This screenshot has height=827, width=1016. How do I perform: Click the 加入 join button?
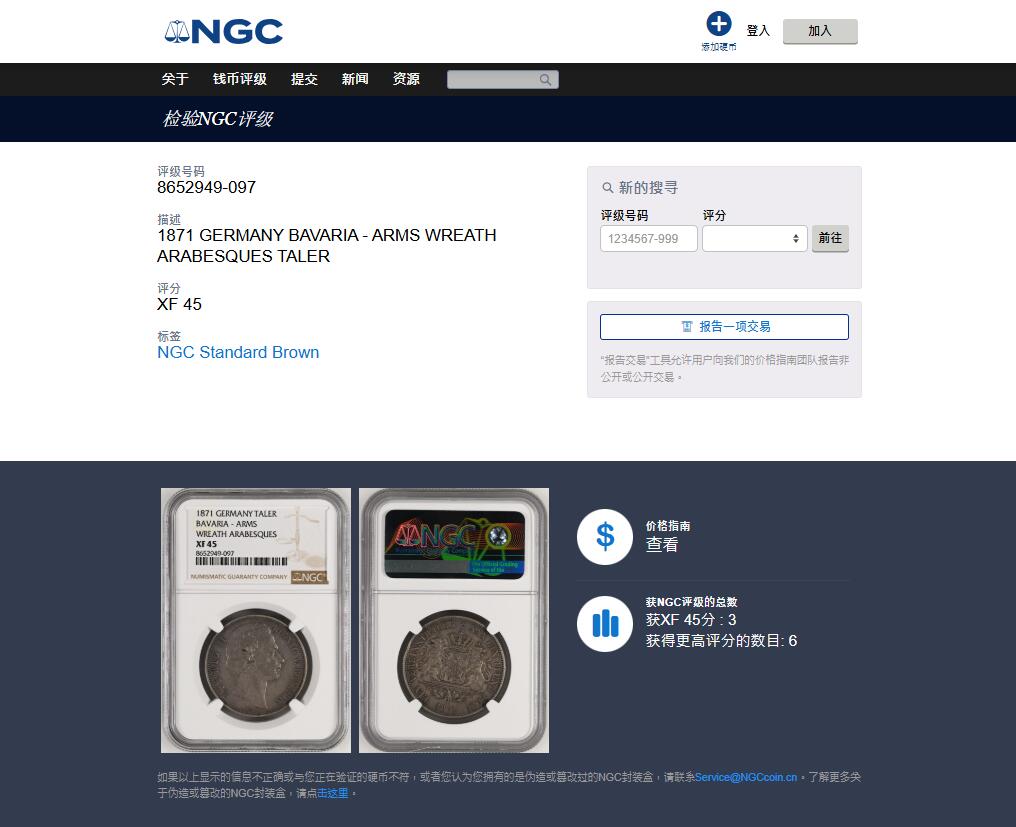(x=820, y=31)
